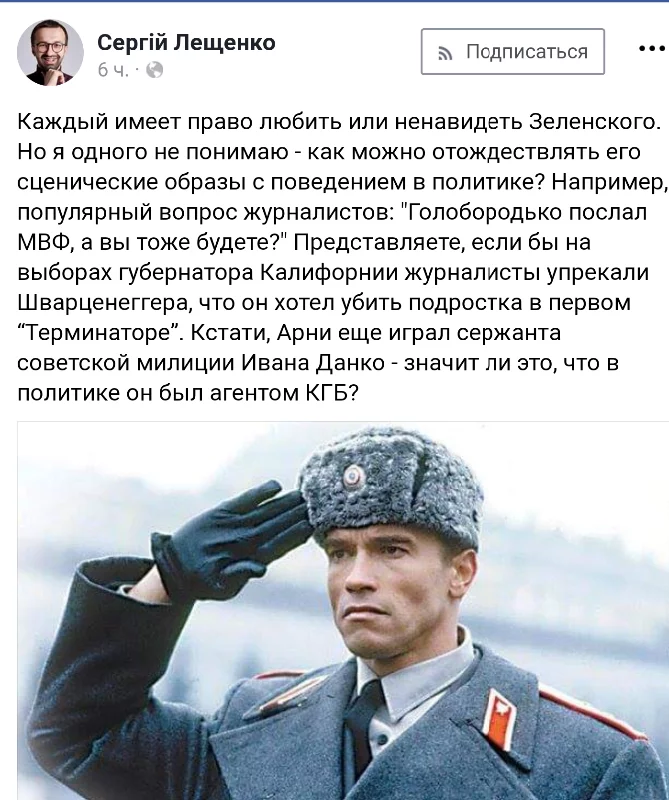
Task: Open the Сергій Лещенко author name link
Action: [186, 42]
